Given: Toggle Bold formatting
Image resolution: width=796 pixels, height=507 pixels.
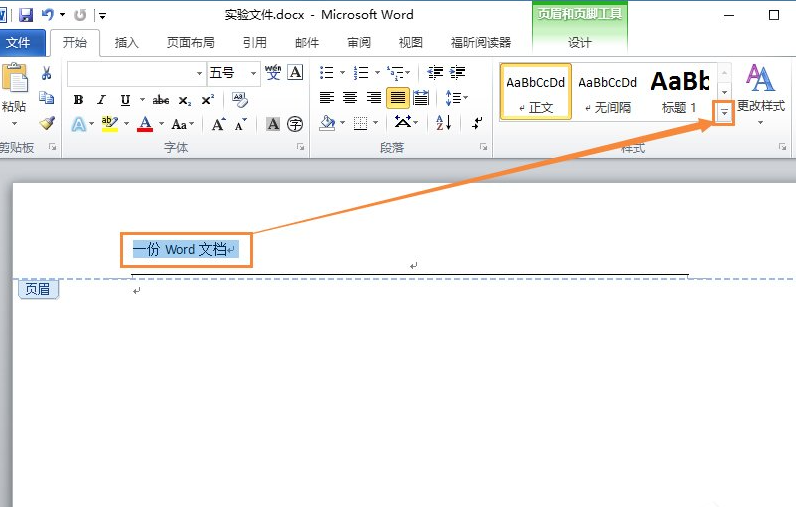Looking at the screenshot, I should coord(78,100).
